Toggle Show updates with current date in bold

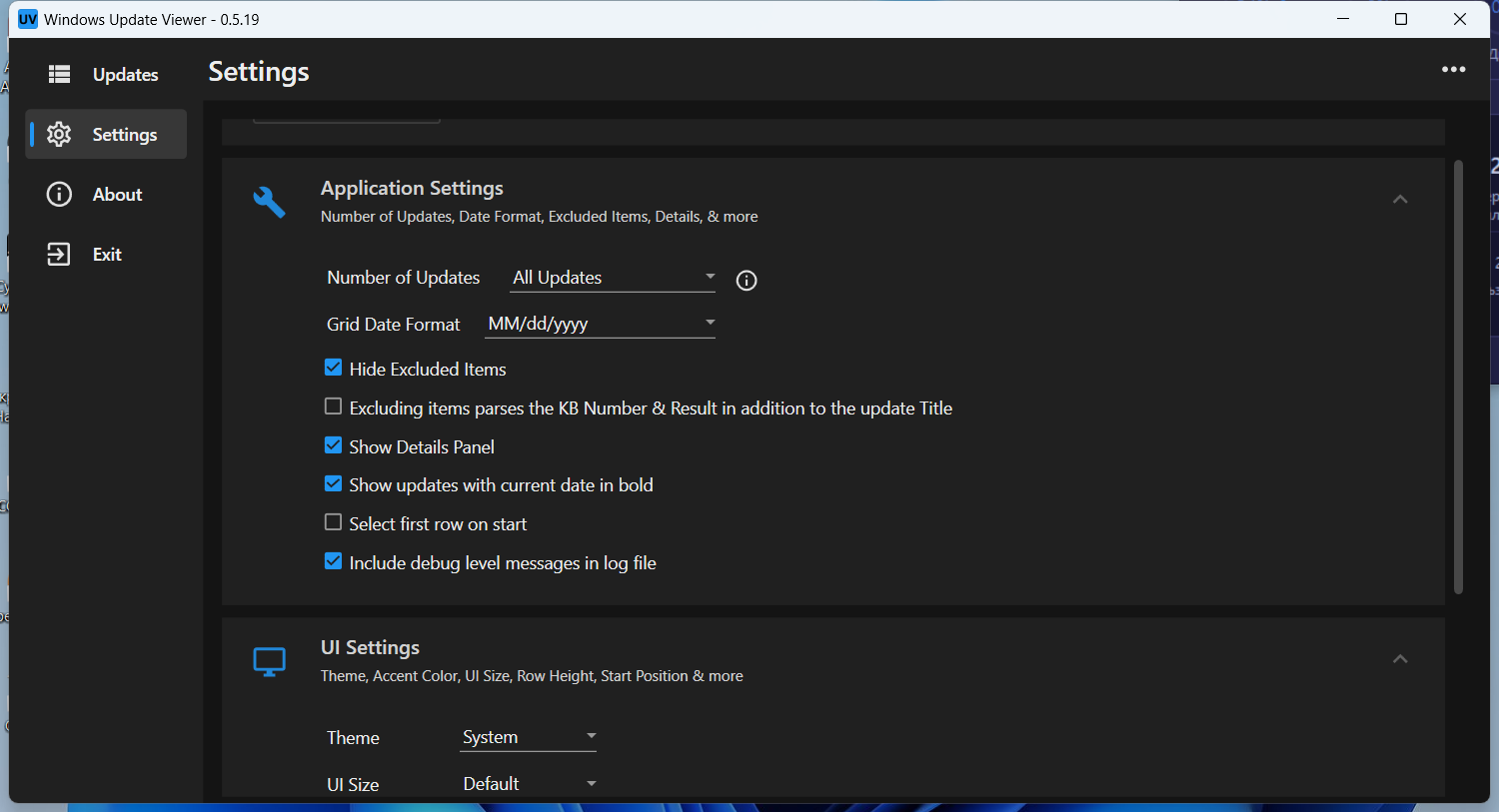333,483
